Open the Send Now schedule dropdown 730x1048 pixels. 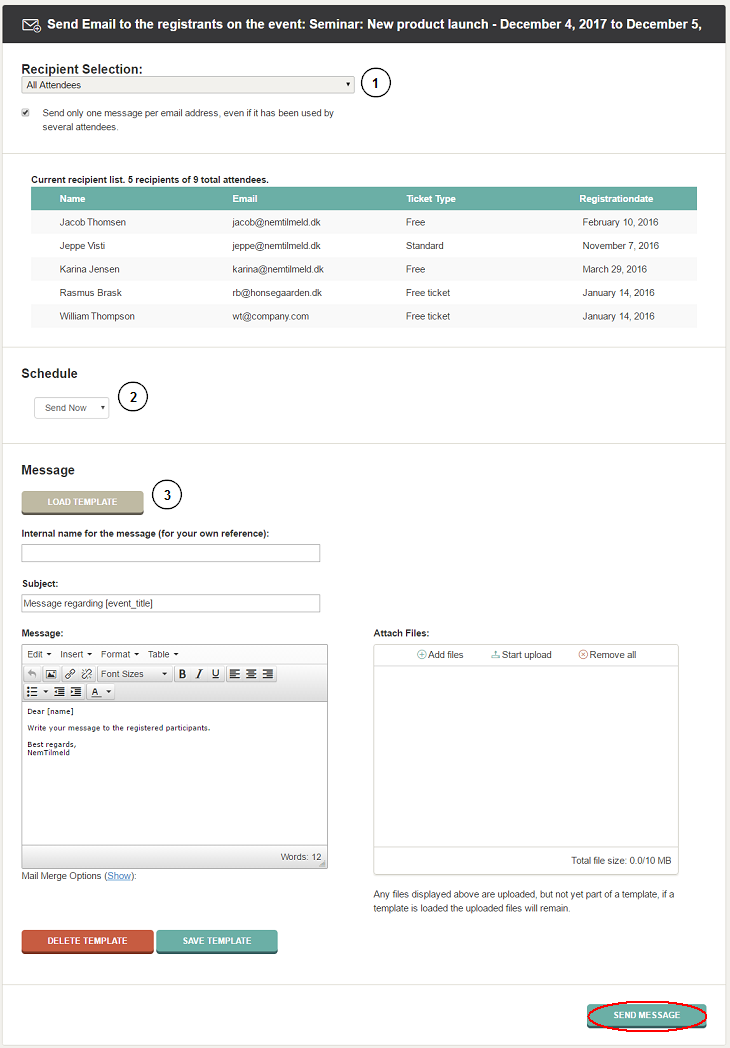tap(72, 408)
